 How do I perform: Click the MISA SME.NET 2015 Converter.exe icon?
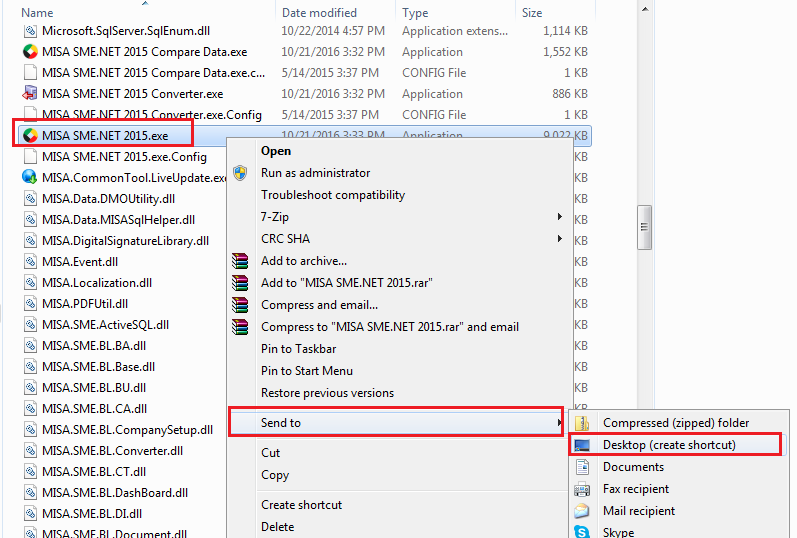coord(30,94)
